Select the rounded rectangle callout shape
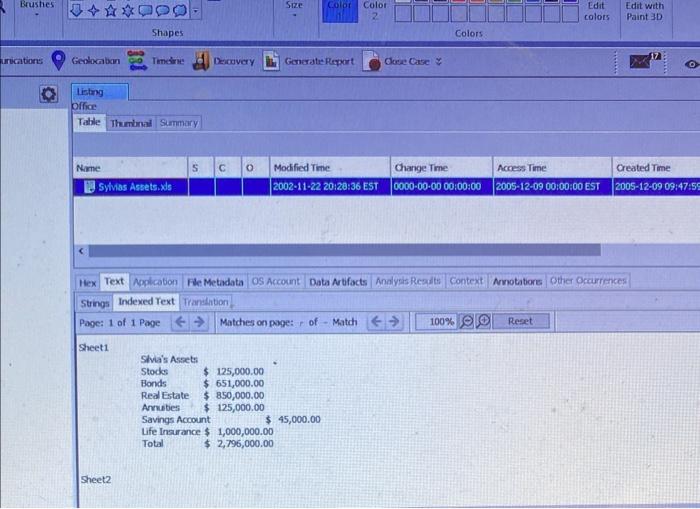Screen dimensions: 700x509 coord(146,10)
